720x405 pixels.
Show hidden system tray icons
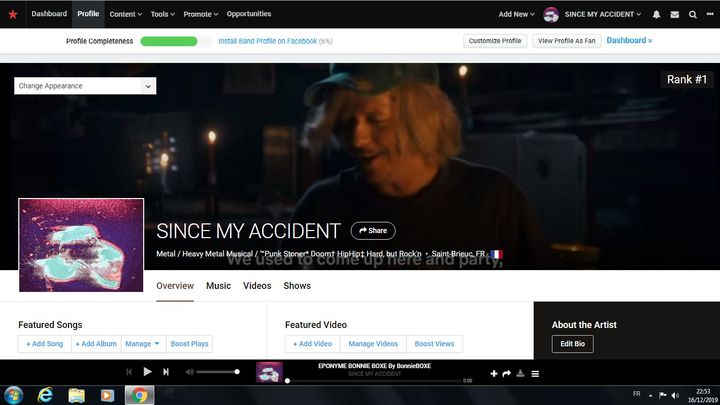[650, 395]
